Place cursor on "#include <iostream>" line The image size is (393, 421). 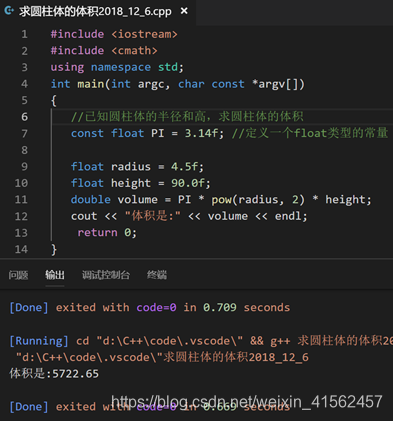[114, 34]
